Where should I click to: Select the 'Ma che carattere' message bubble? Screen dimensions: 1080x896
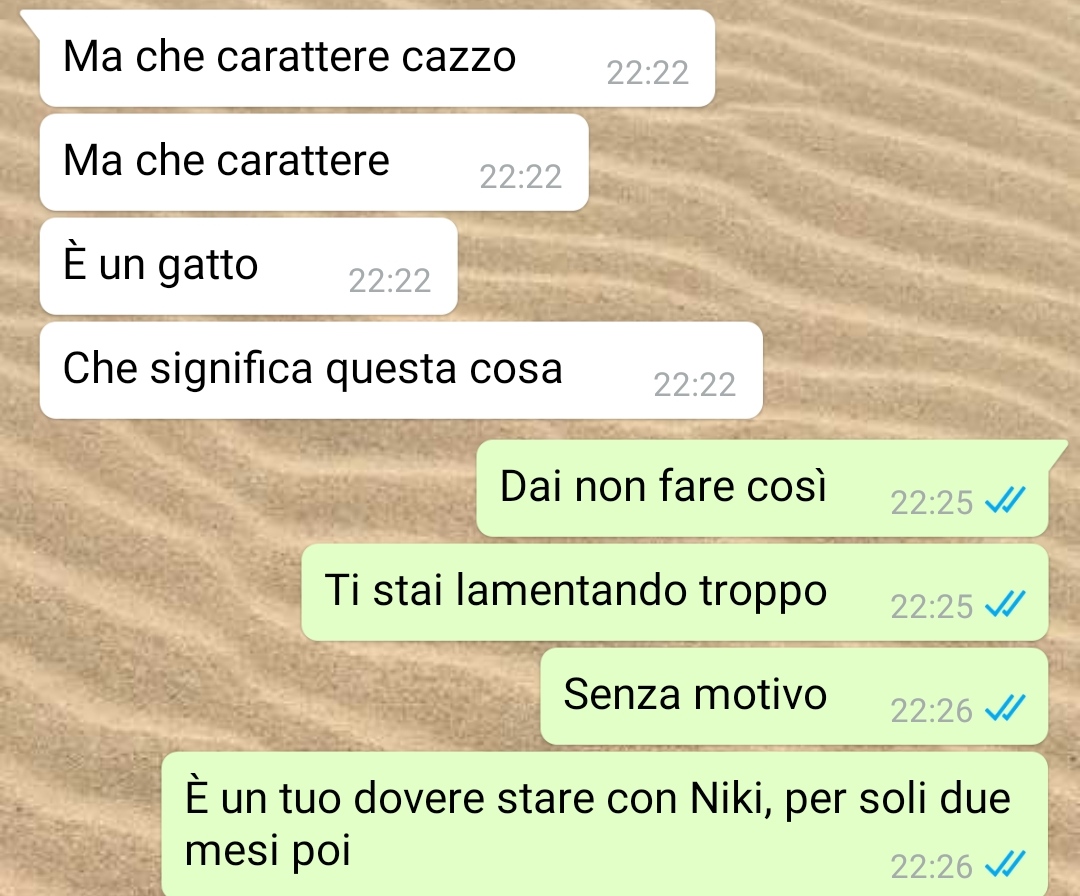click(314, 163)
